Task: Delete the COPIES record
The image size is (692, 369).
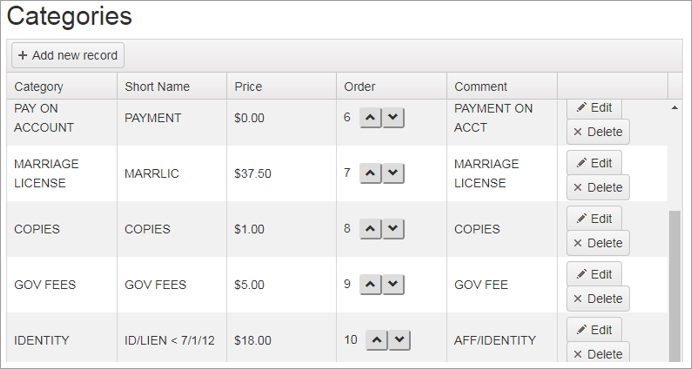Action: click(598, 243)
